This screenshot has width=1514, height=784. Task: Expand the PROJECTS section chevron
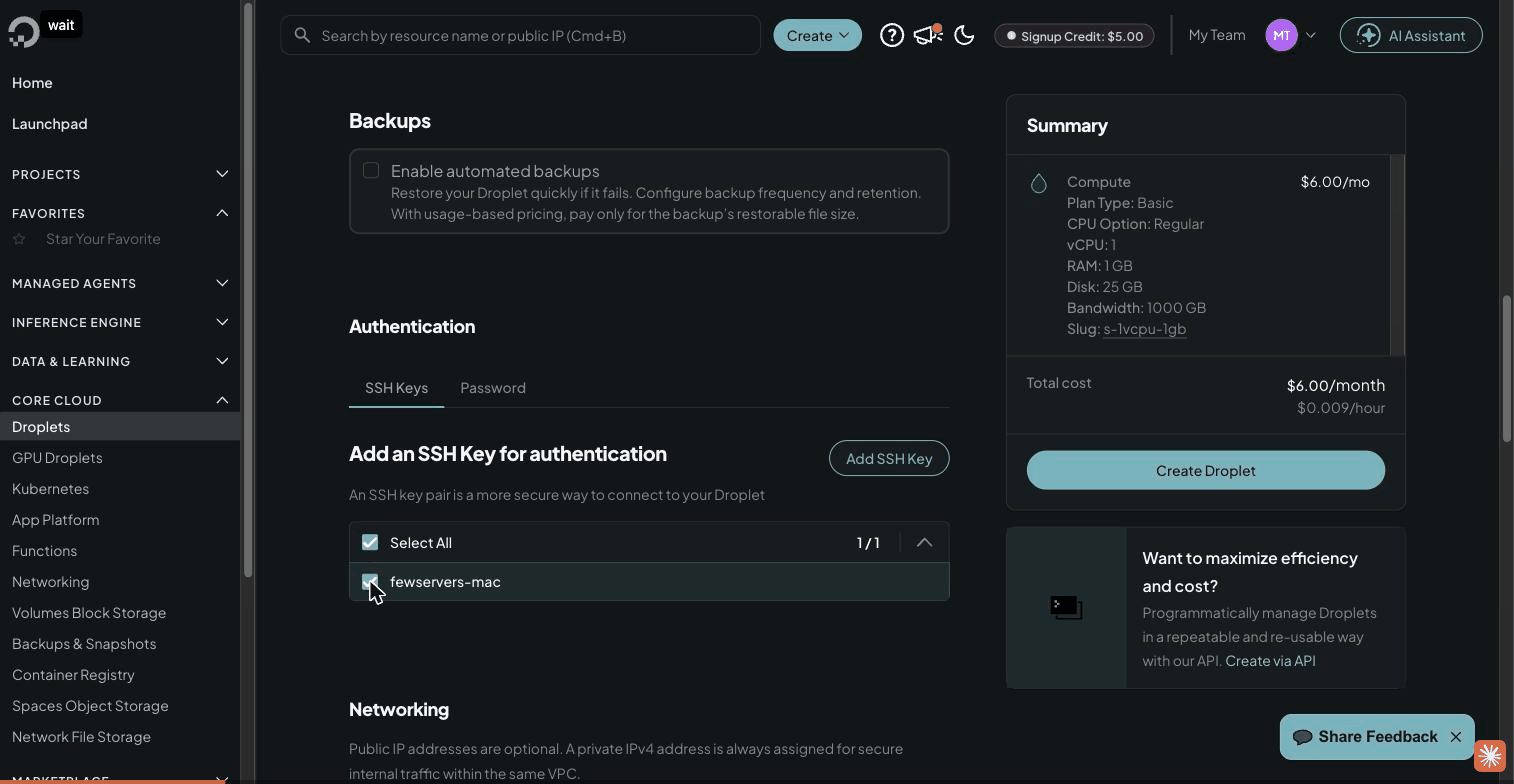pyautogui.click(x=222, y=174)
